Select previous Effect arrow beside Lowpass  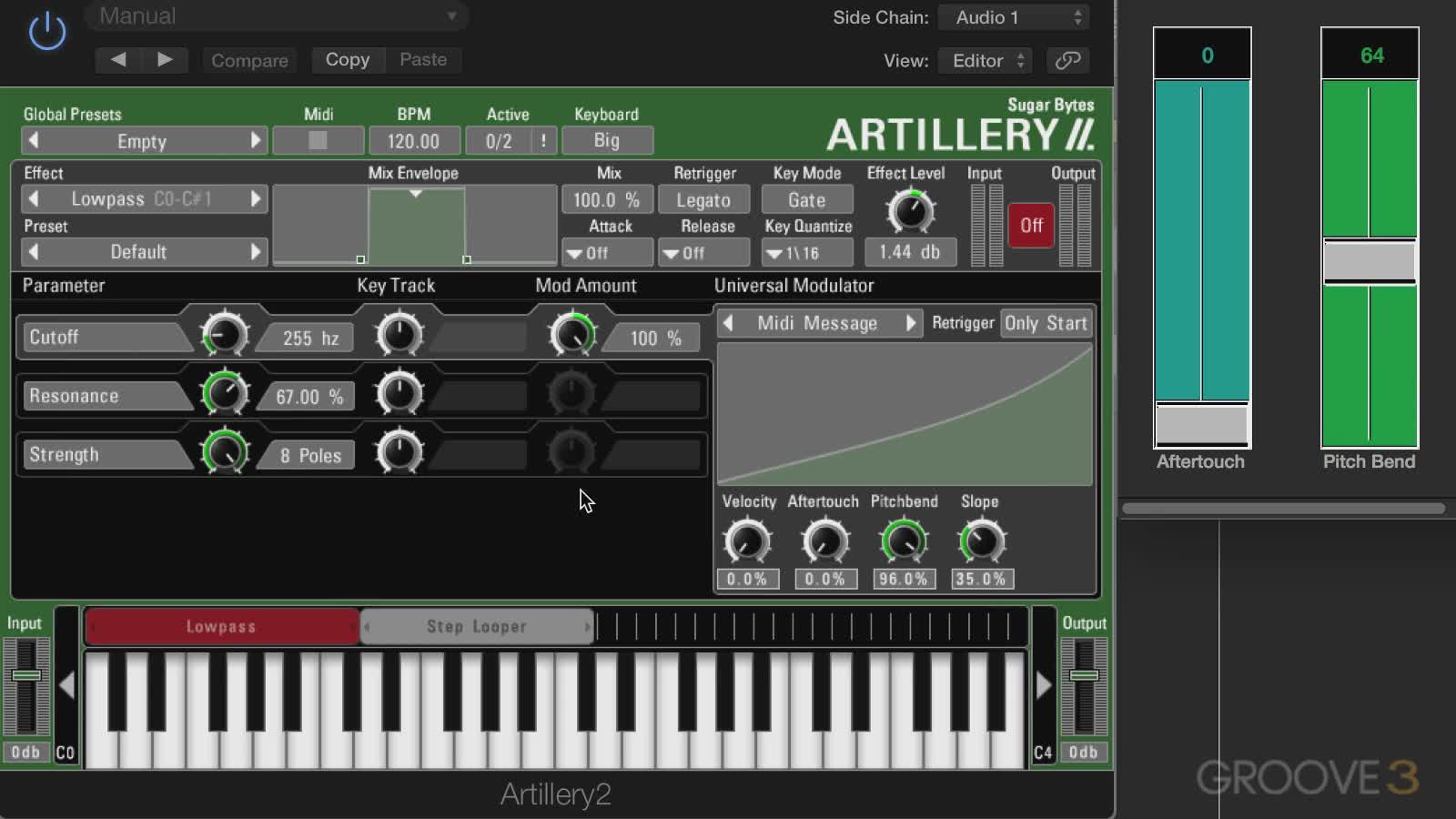pyautogui.click(x=34, y=198)
